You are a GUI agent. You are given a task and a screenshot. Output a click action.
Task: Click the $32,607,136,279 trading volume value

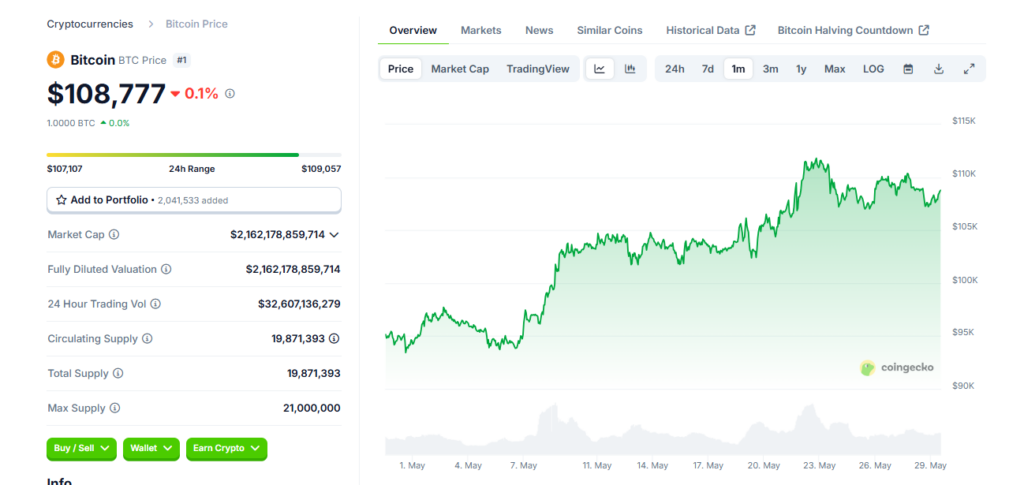299,304
